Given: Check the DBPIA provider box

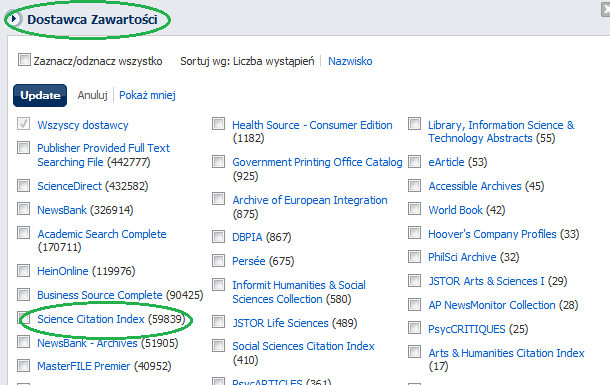Looking at the screenshot, I should click(x=219, y=236).
